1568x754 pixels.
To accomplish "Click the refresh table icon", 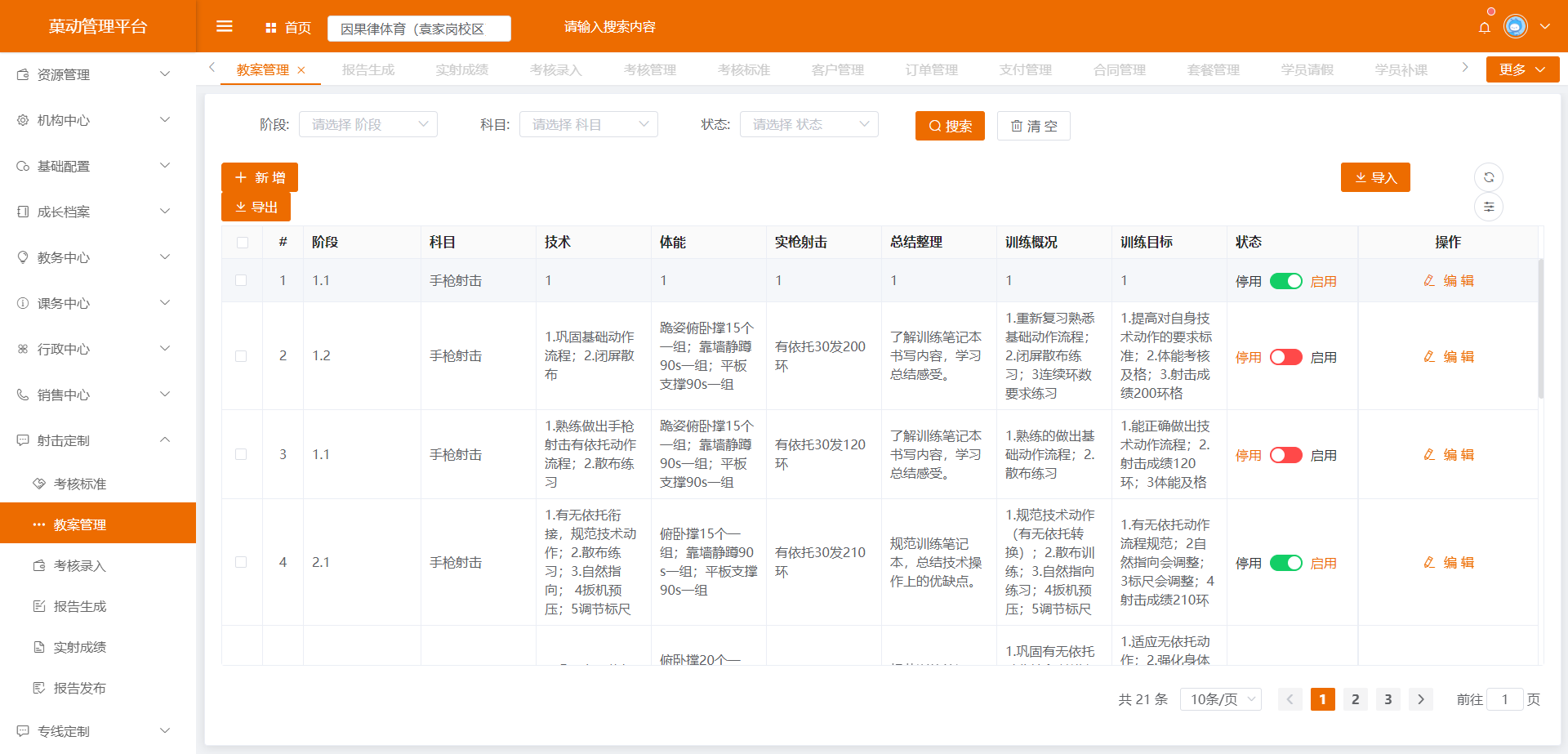I will point(1489,177).
